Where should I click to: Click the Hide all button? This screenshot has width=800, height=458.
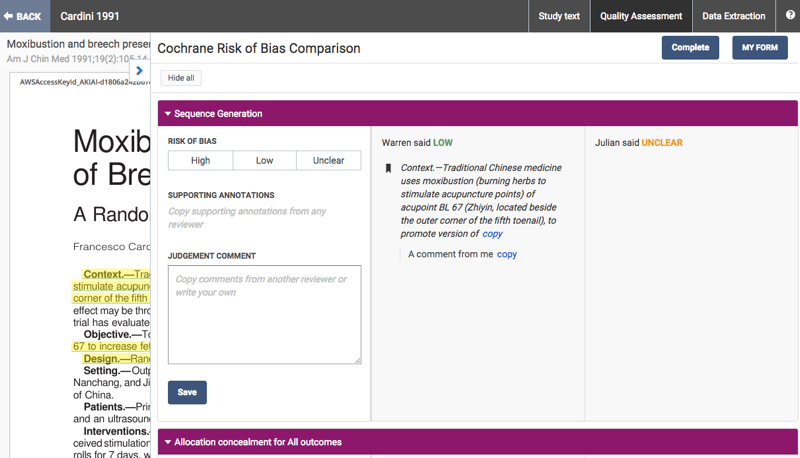[181, 78]
